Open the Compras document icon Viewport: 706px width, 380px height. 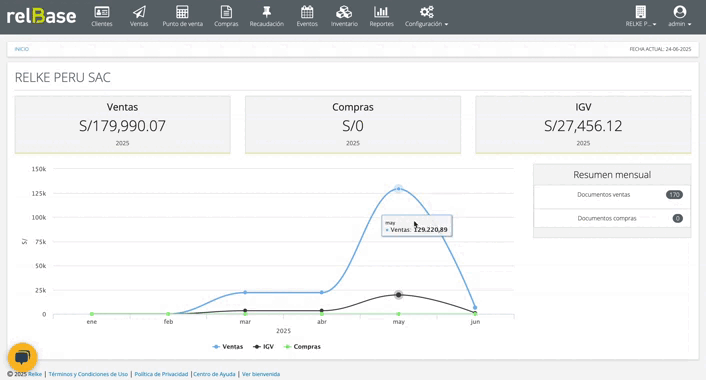point(226,12)
